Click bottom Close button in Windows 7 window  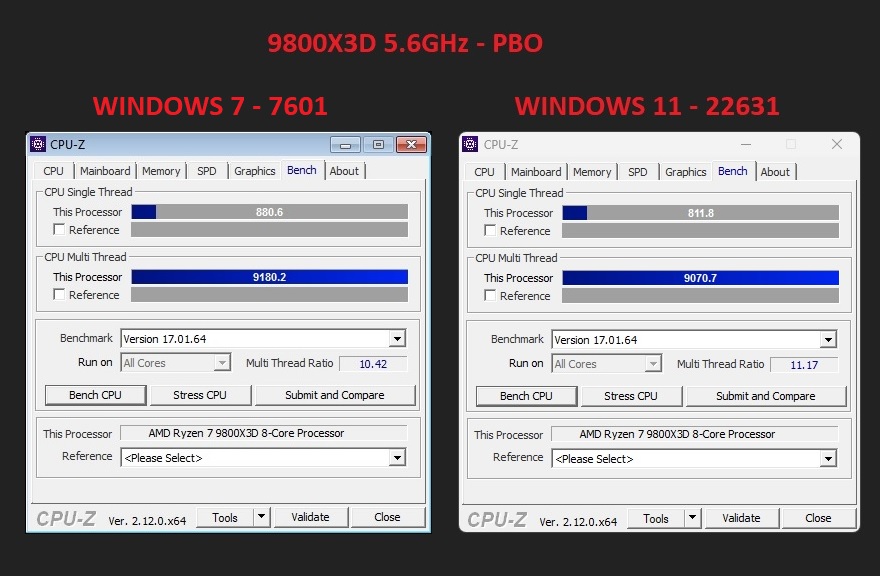click(387, 517)
